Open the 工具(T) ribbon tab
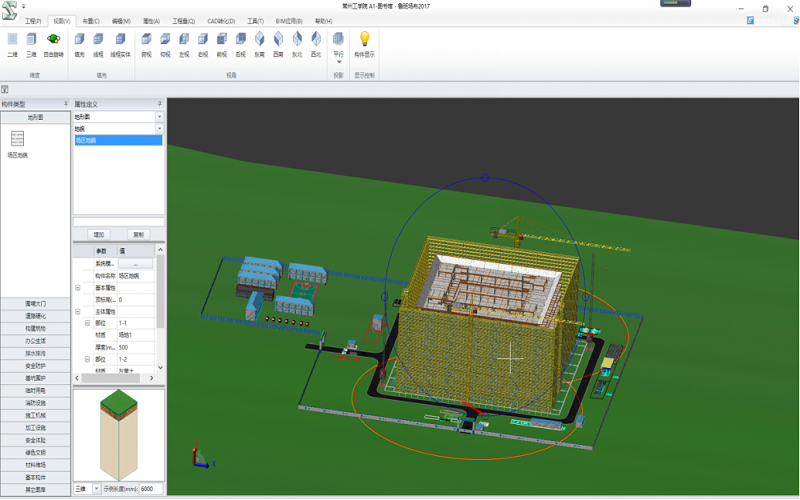 [x=255, y=21]
